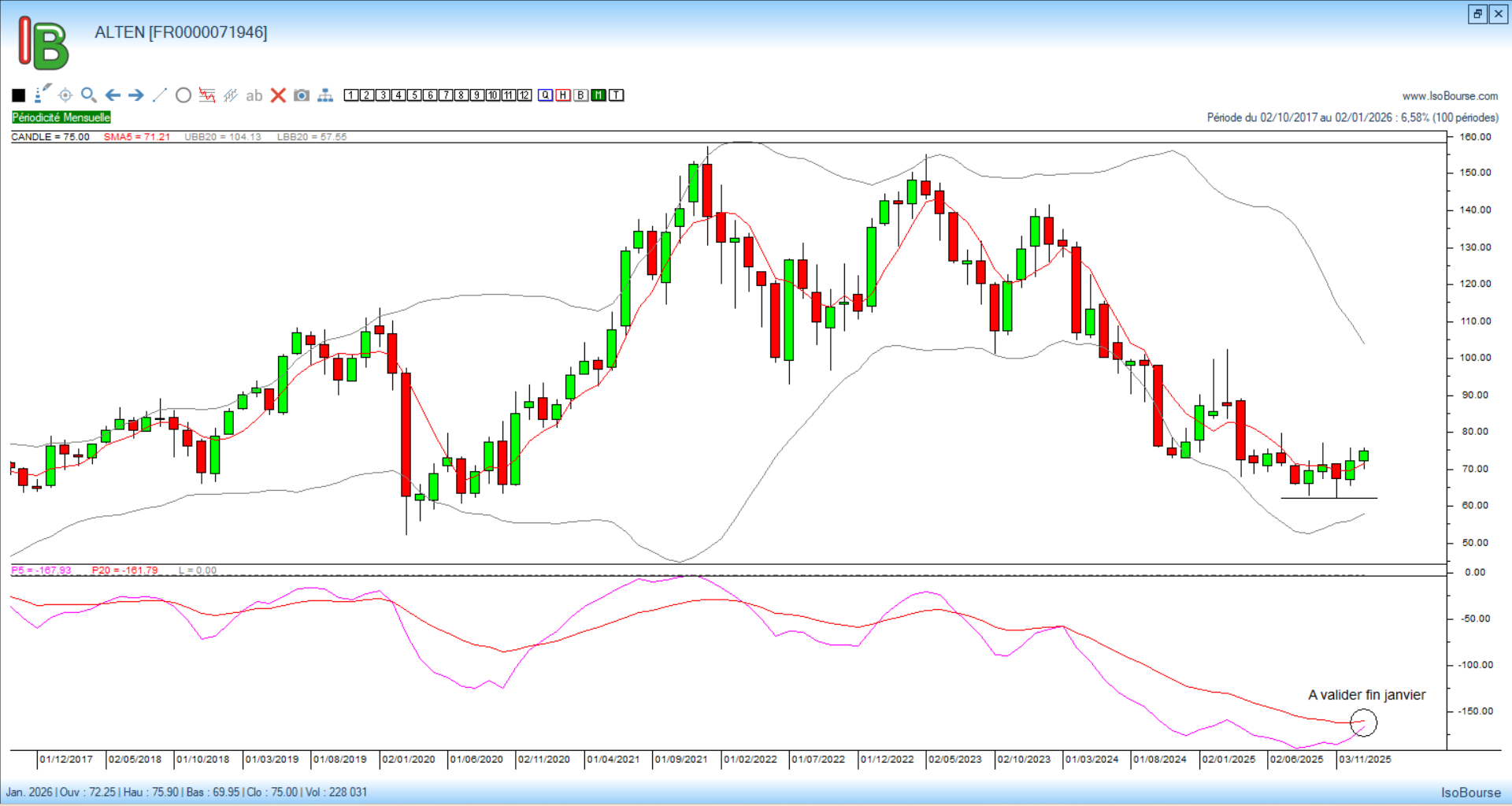
Task: Click the Périodicité Mensuelle label
Action: point(61,117)
